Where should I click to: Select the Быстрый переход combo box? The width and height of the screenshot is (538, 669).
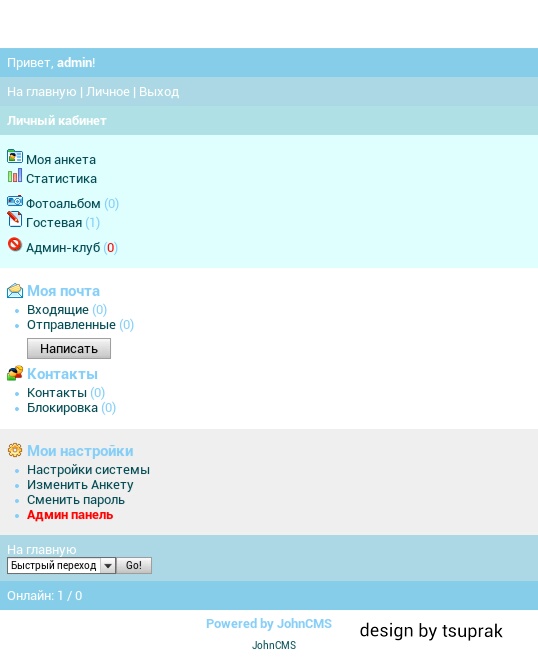click(61, 566)
